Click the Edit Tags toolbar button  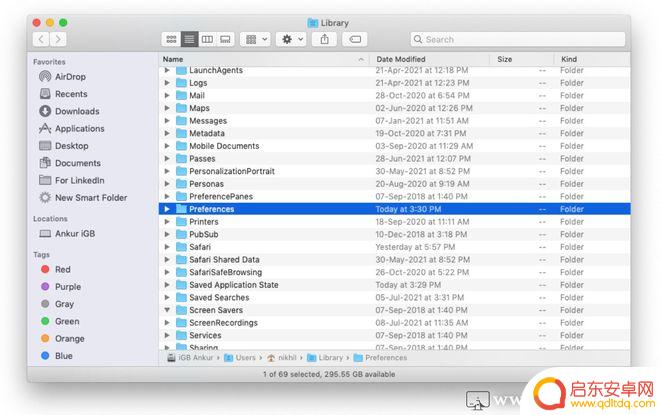(x=355, y=40)
